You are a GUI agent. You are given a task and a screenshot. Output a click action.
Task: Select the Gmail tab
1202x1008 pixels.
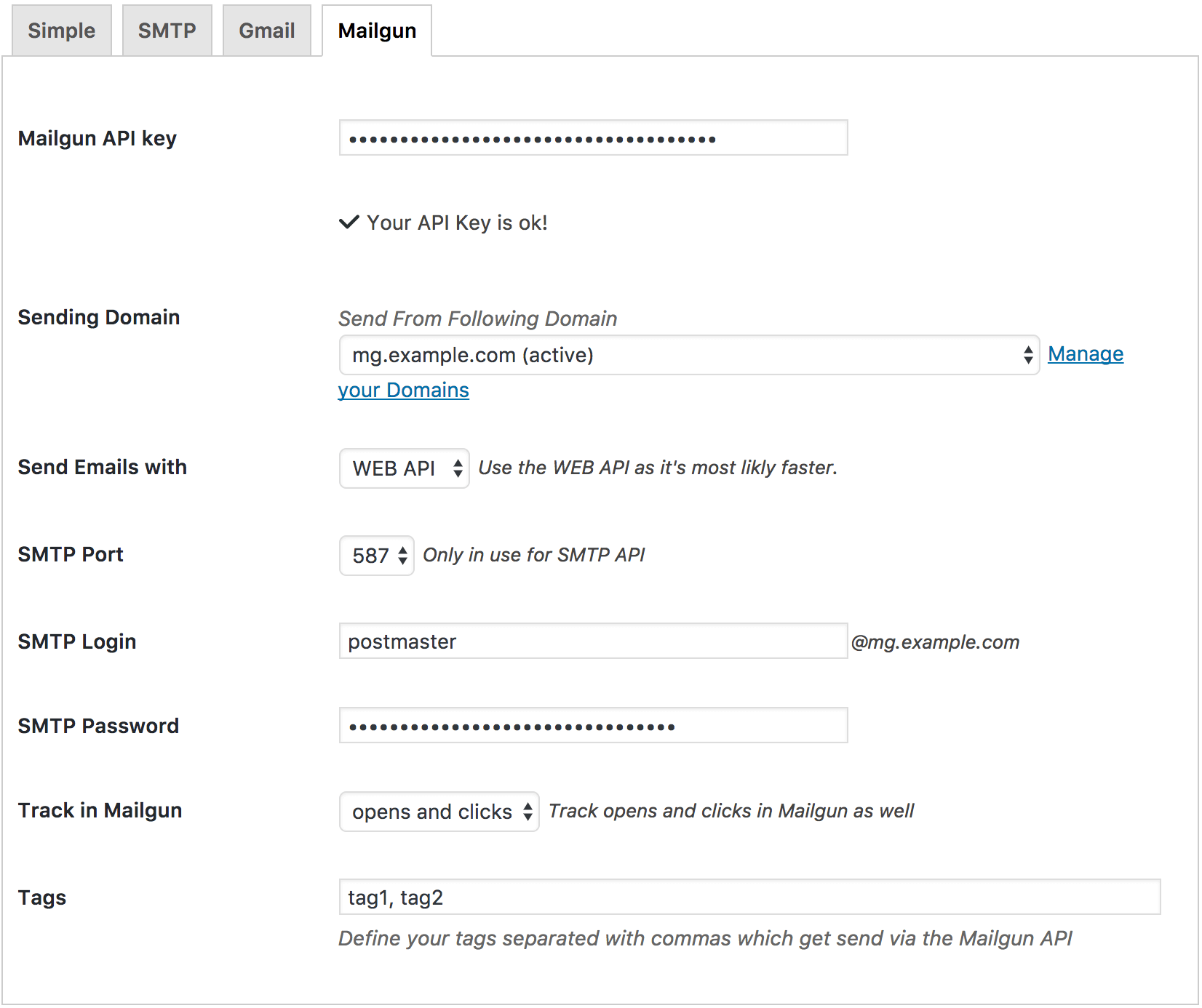267,31
